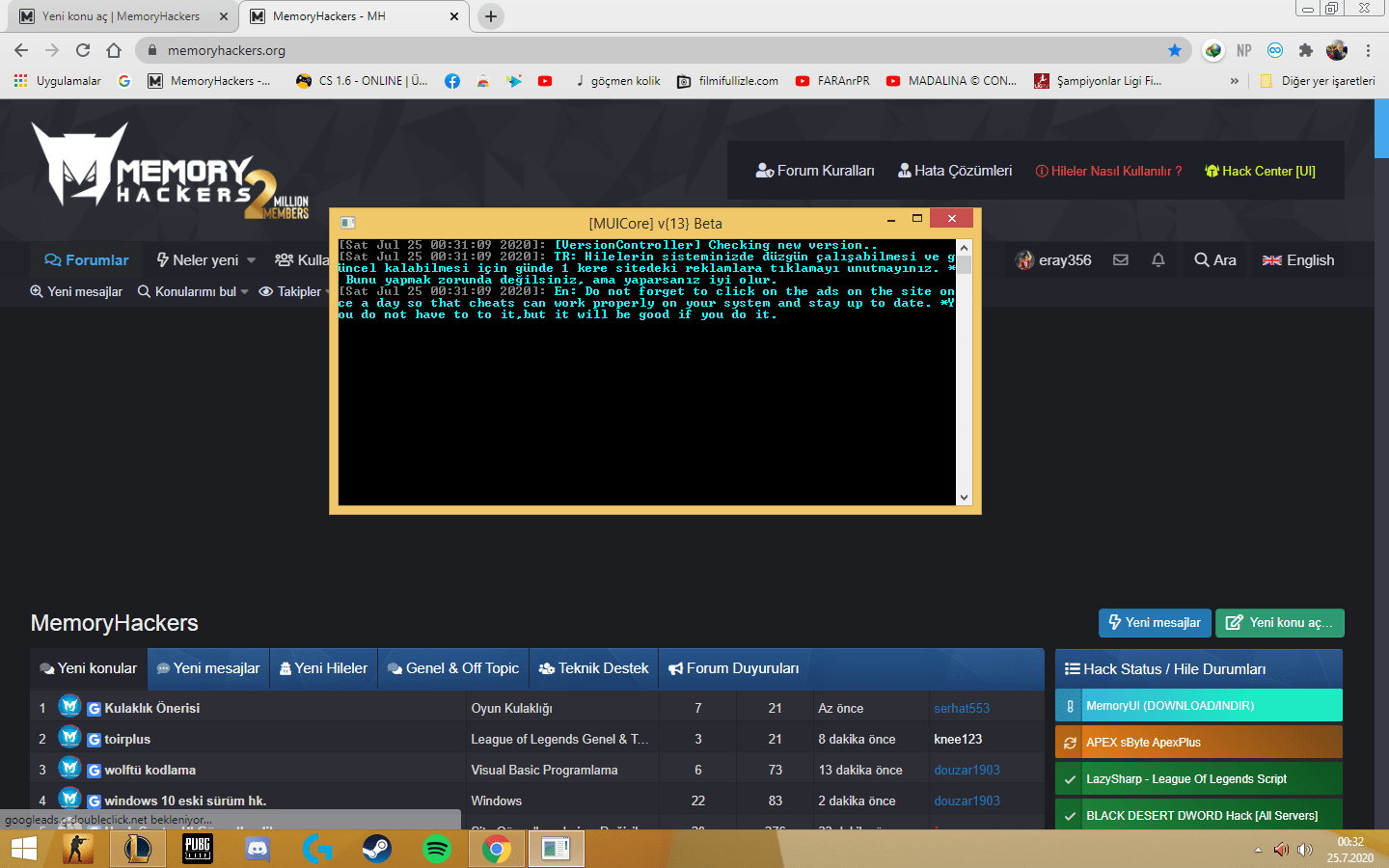Switch to the Yeni konular tab
The image size is (1389, 868).
point(89,668)
